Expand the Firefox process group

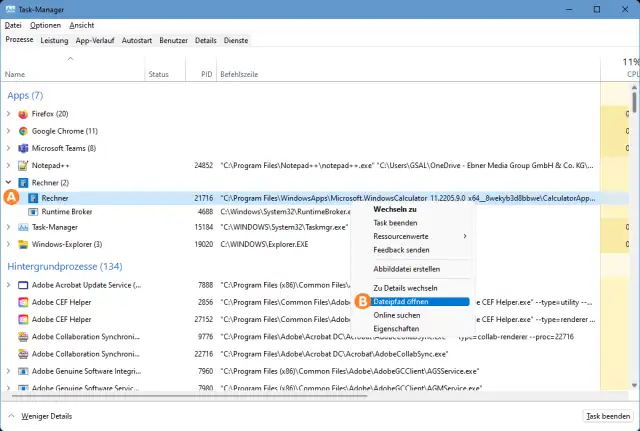click(x=9, y=114)
